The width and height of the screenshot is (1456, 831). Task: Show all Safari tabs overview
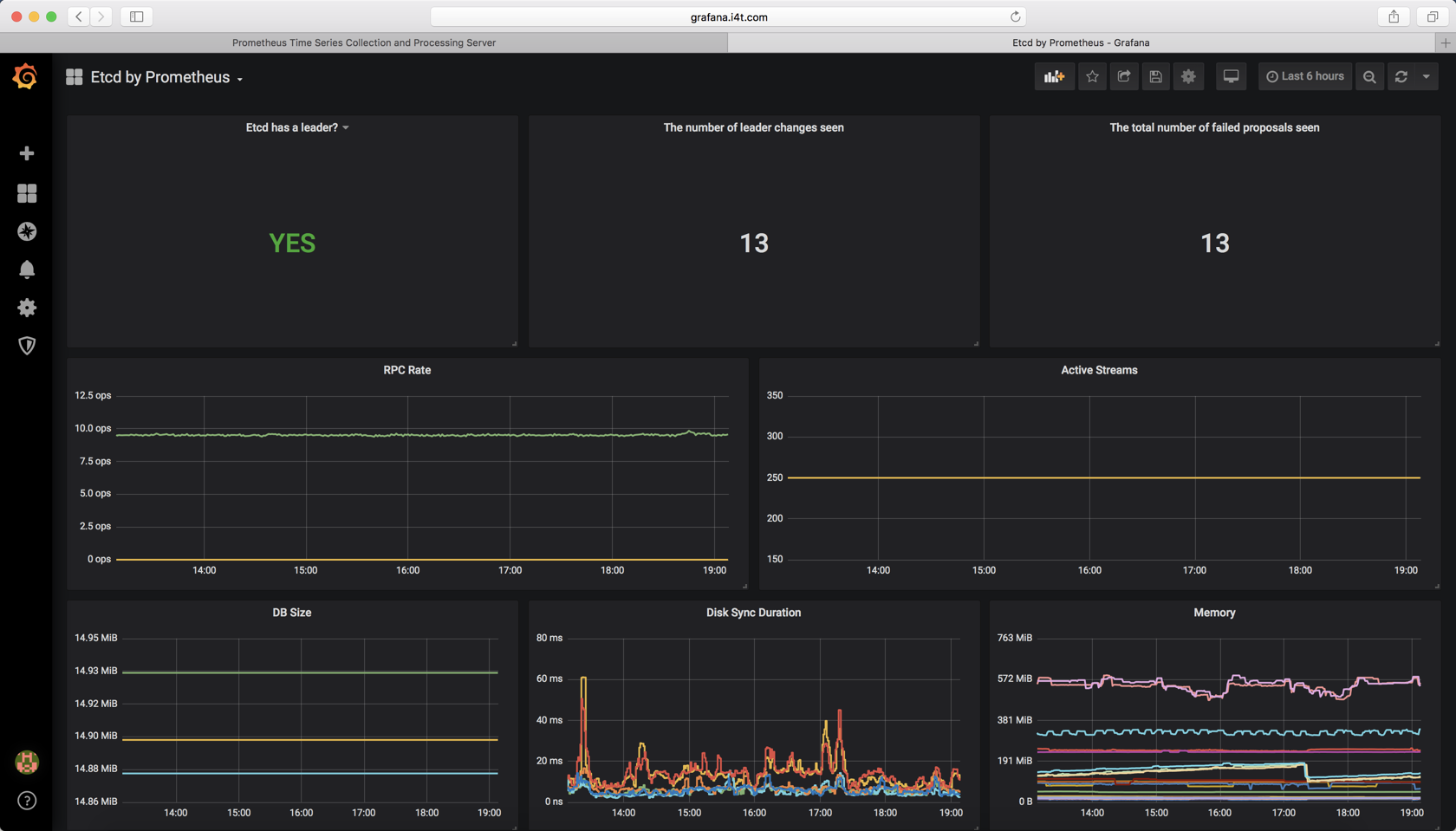(1432, 16)
